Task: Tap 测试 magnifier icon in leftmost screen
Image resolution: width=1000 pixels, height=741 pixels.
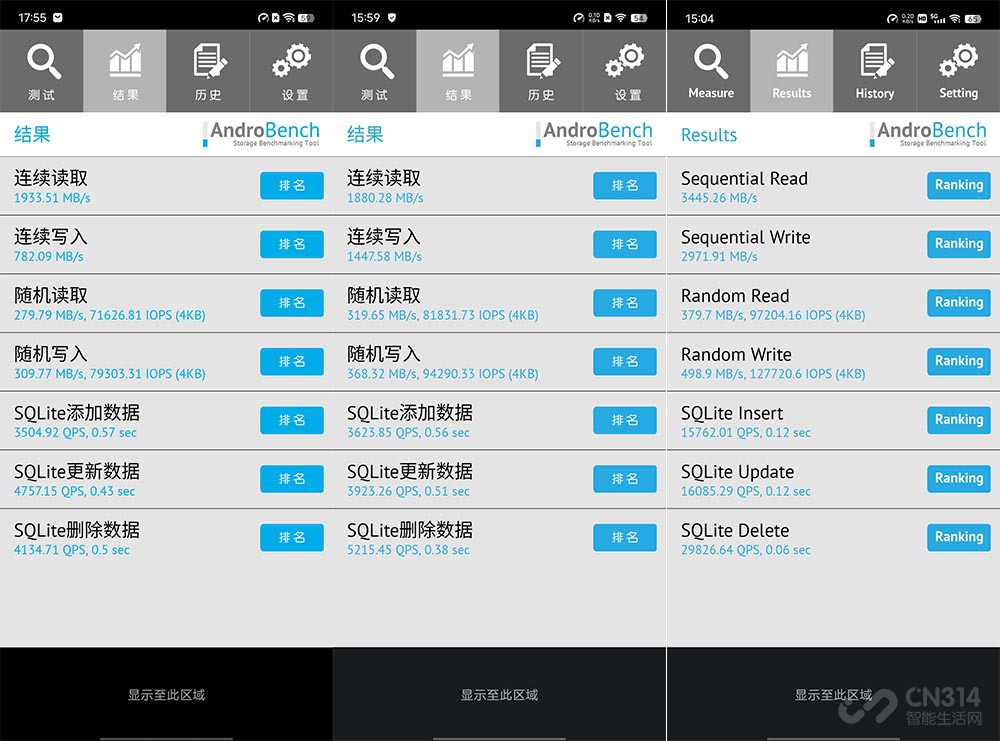Action: click(x=42, y=64)
